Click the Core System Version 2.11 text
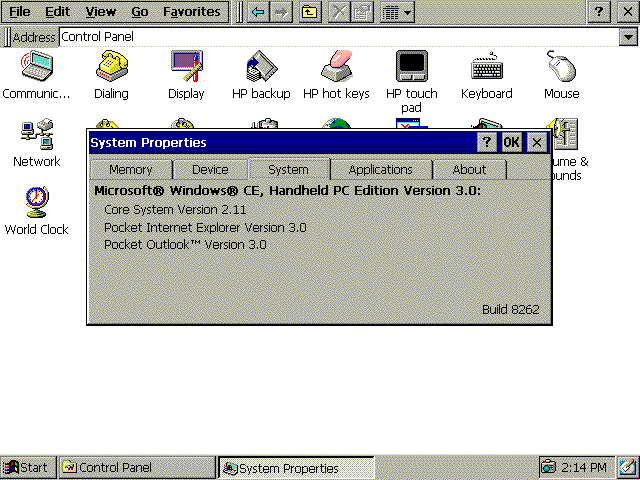 click(175, 210)
